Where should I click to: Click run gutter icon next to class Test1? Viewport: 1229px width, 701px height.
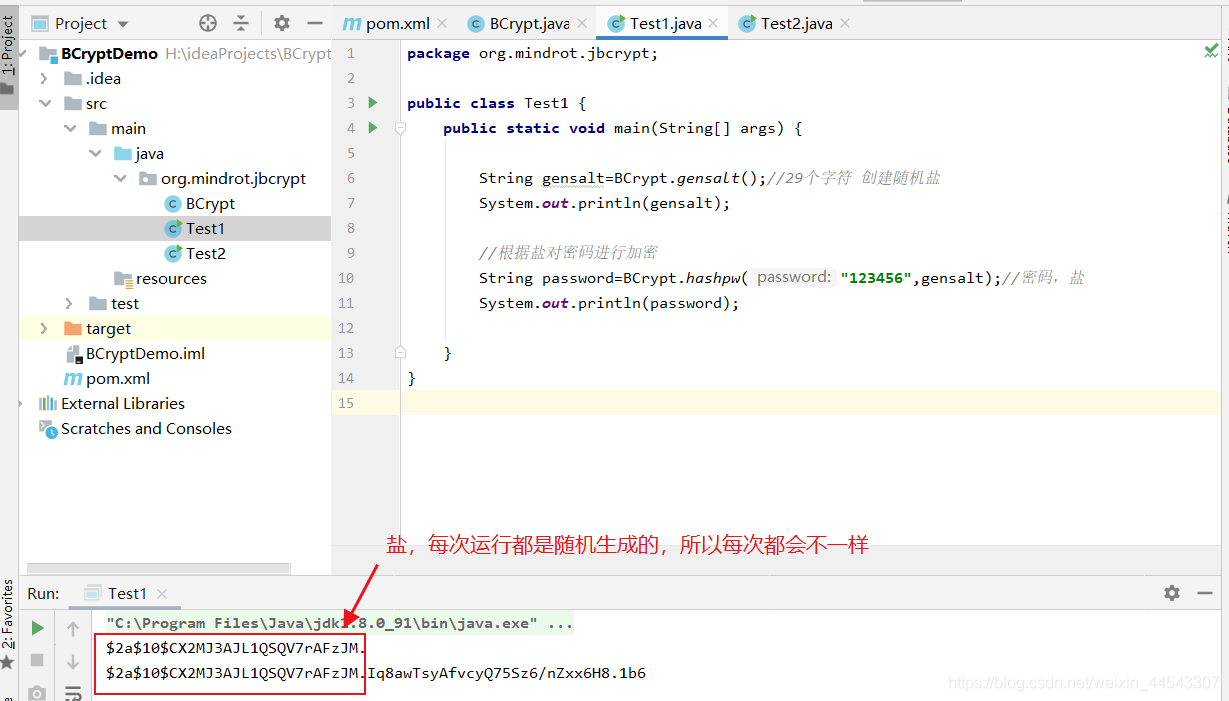[373, 102]
